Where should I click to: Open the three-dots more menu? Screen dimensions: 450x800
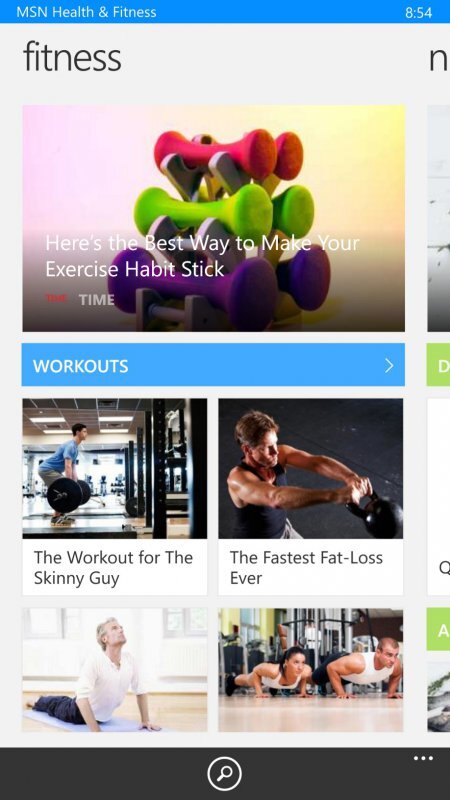point(423,758)
